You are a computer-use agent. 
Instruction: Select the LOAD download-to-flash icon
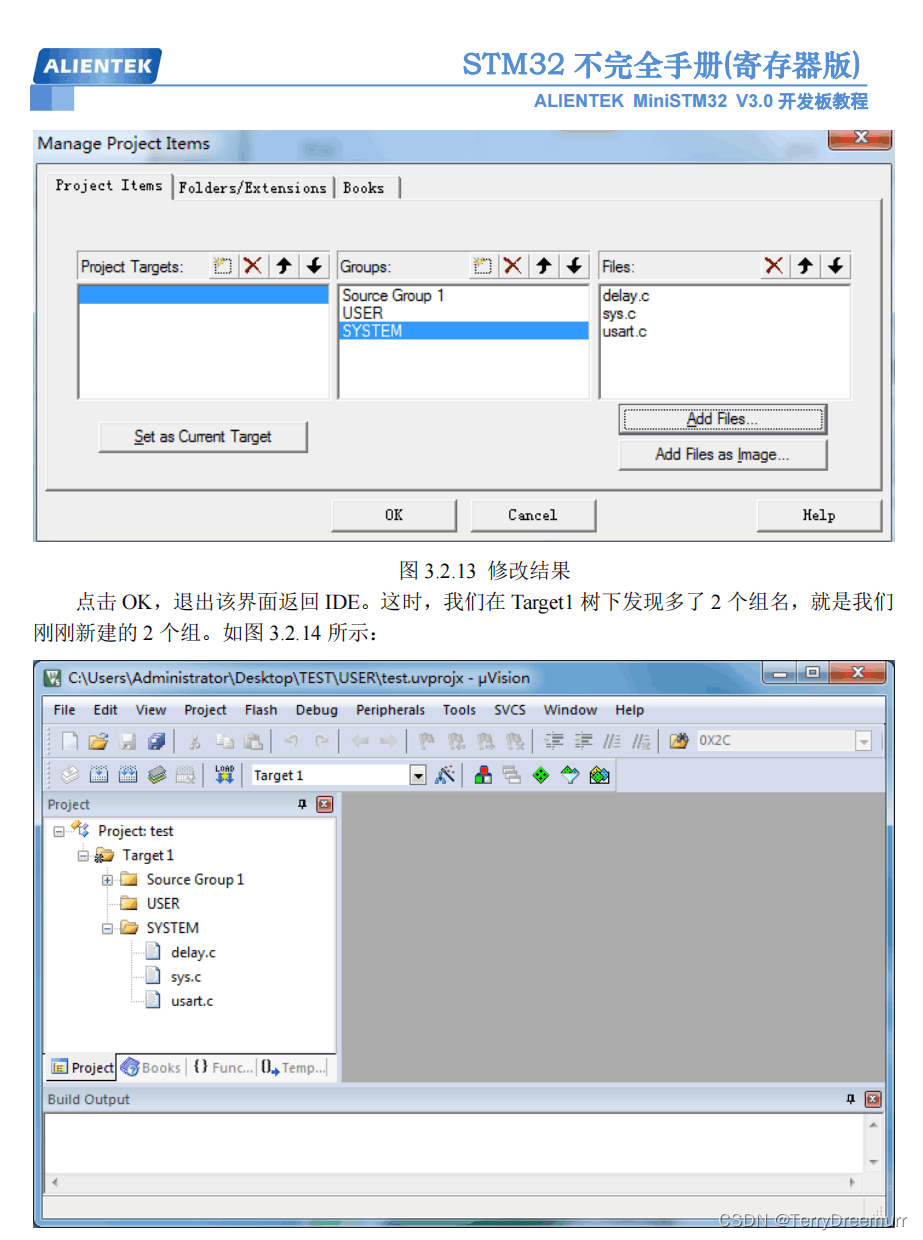point(224,774)
